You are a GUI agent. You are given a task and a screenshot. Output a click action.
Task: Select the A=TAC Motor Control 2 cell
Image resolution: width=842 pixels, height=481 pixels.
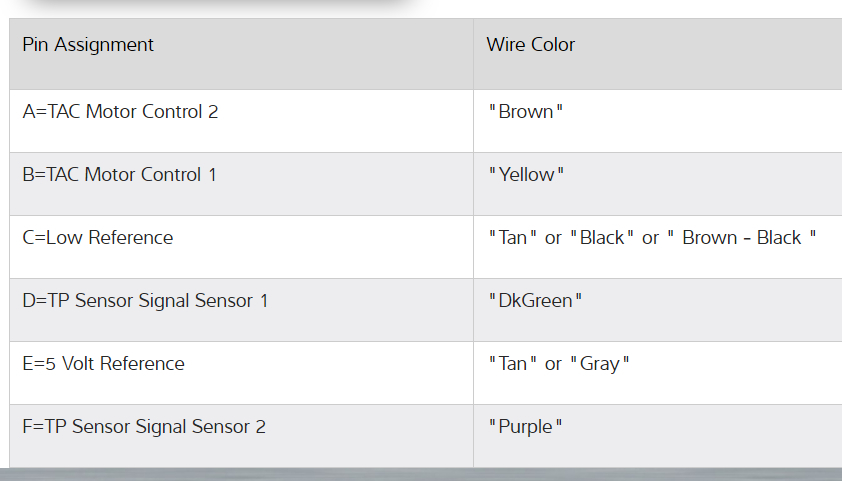coord(121,112)
